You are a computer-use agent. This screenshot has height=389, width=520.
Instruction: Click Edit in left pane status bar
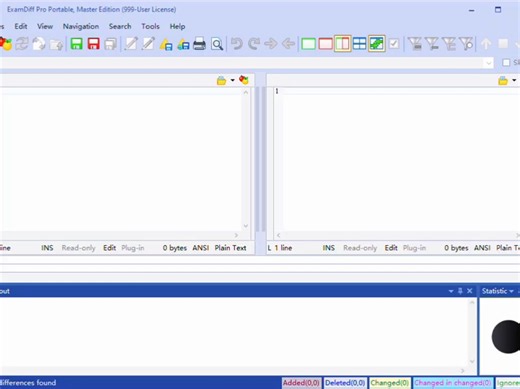pos(109,248)
